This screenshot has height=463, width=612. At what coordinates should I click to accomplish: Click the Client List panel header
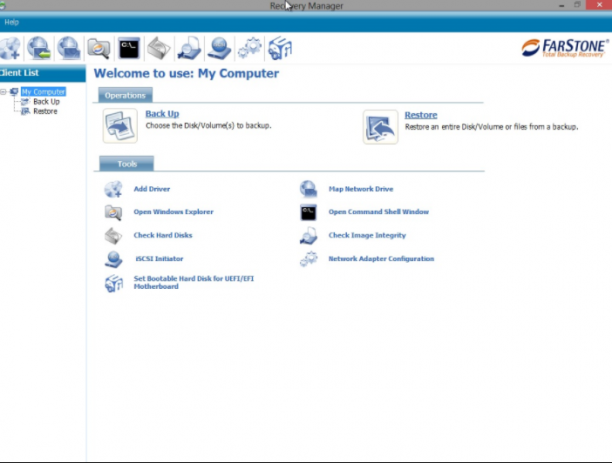43,73
